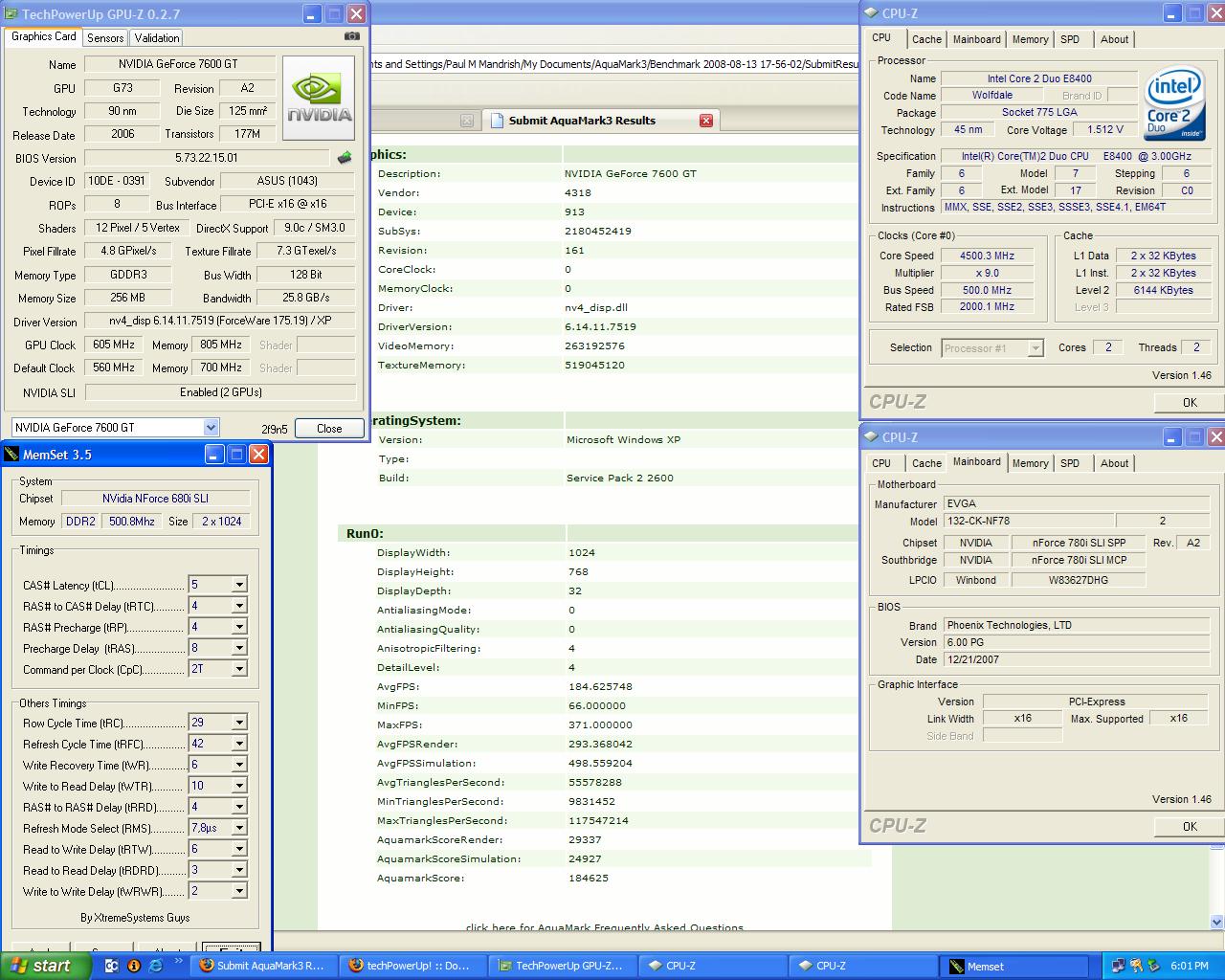Open the GPU selector dropdown in GPU-Z

click(211, 428)
